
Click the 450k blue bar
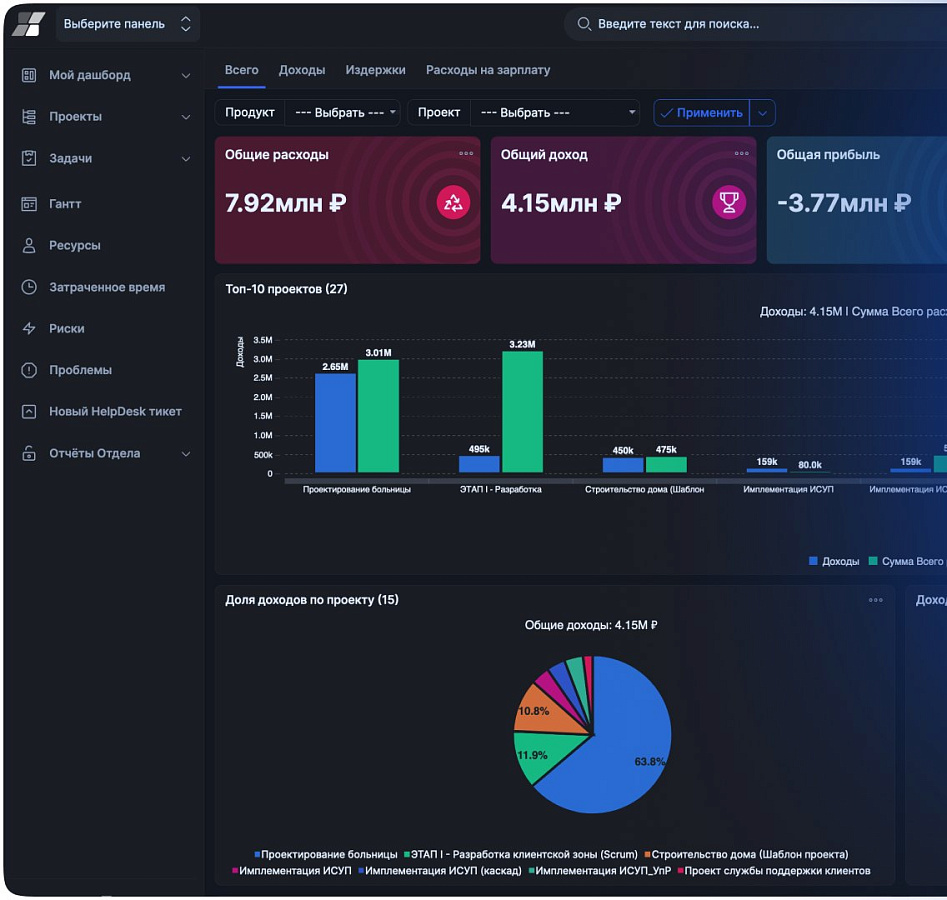(623, 465)
